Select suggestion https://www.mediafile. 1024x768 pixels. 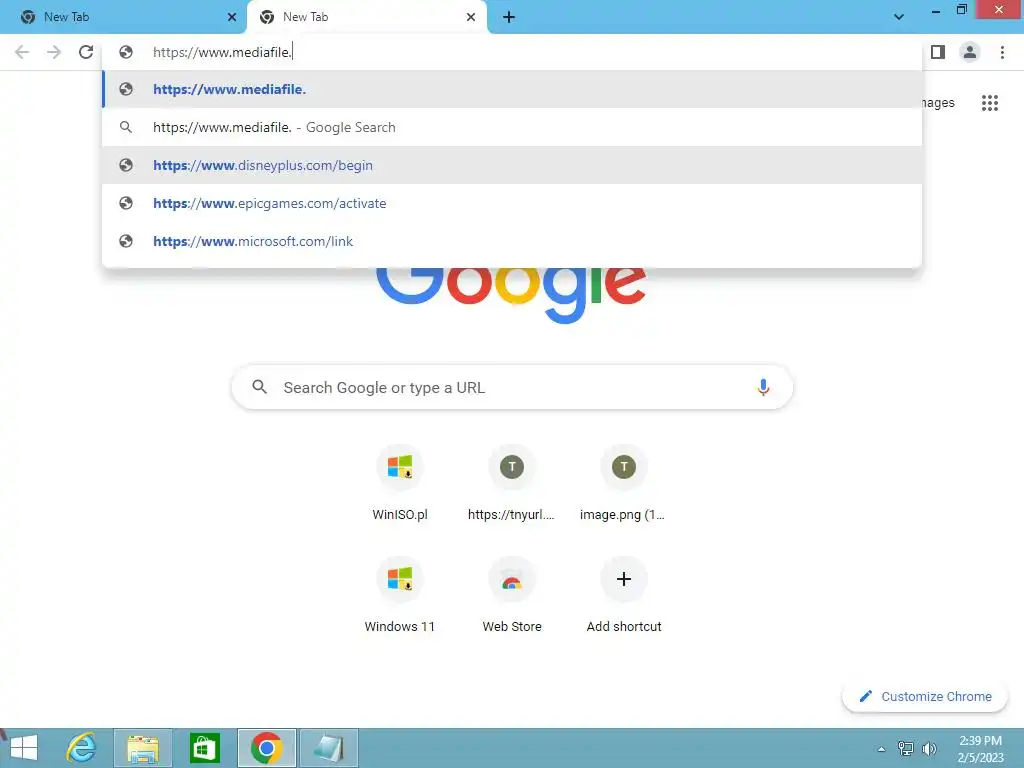[513, 89]
